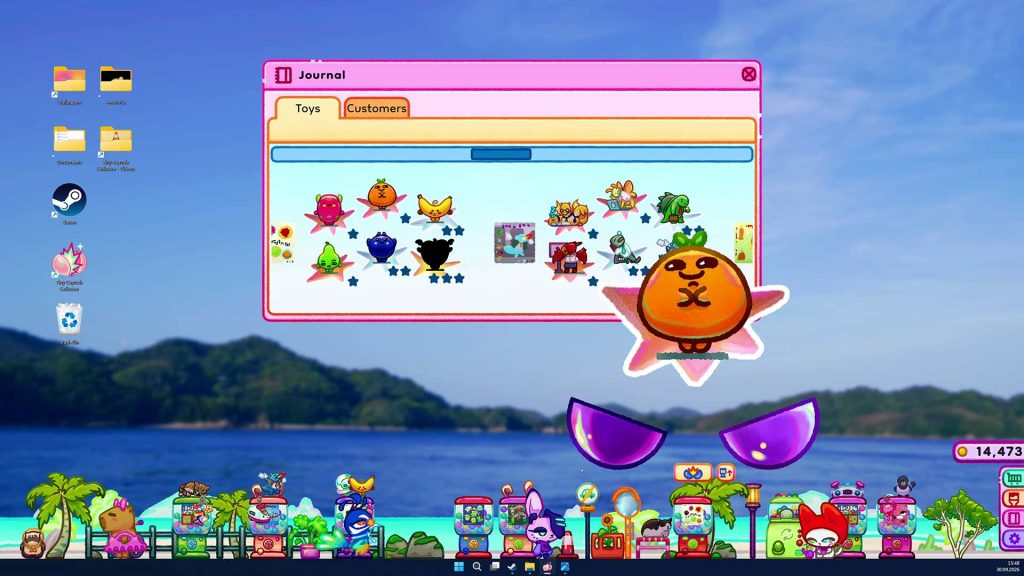Screen dimensions: 1024x576
Task: Select the green pear toy
Action: [x=328, y=260]
